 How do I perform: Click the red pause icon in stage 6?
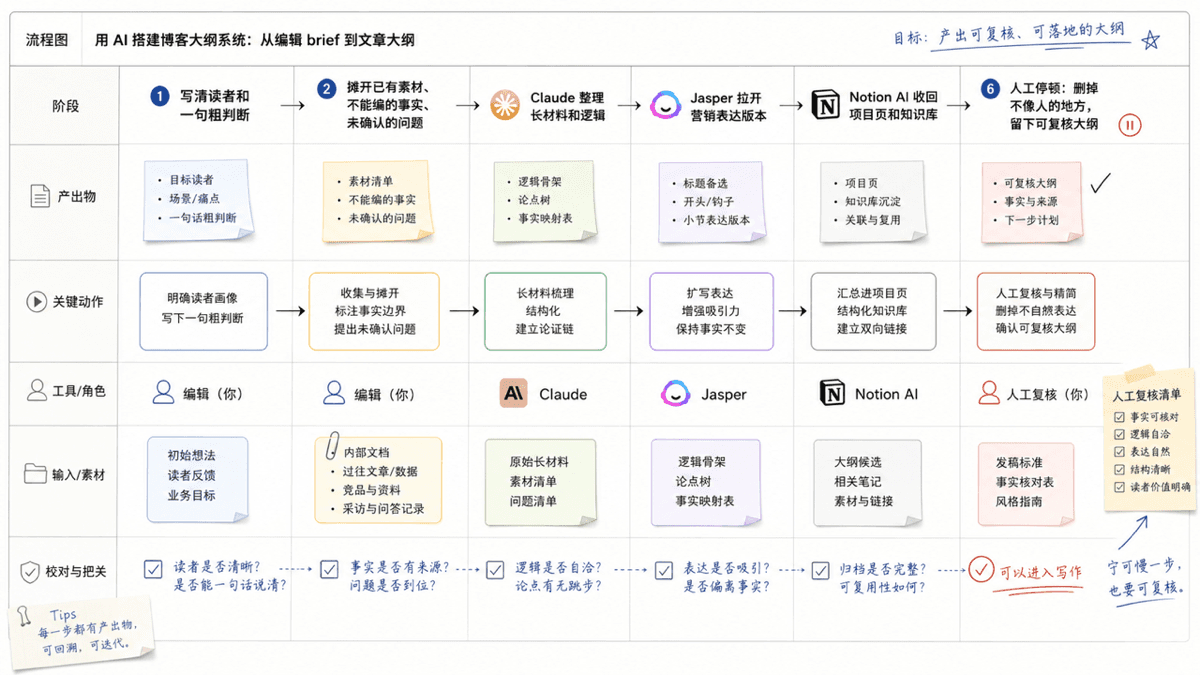1131,125
